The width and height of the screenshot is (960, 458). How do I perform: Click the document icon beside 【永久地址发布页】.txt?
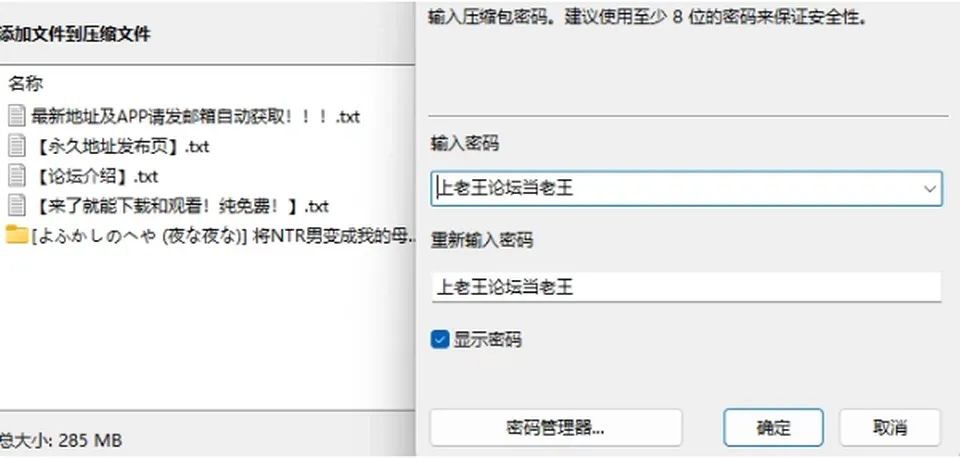click(17, 146)
